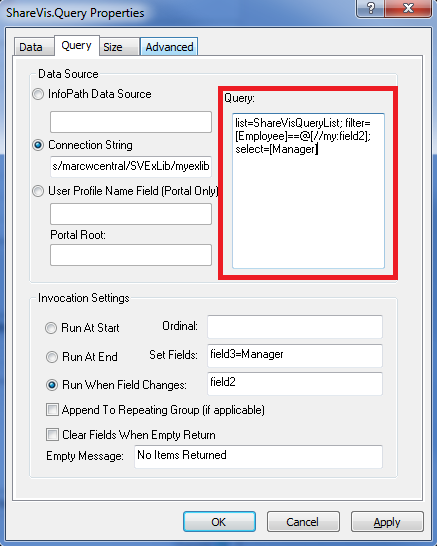This screenshot has width=437, height=546.
Task: Click the OK button
Action: [x=219, y=522]
